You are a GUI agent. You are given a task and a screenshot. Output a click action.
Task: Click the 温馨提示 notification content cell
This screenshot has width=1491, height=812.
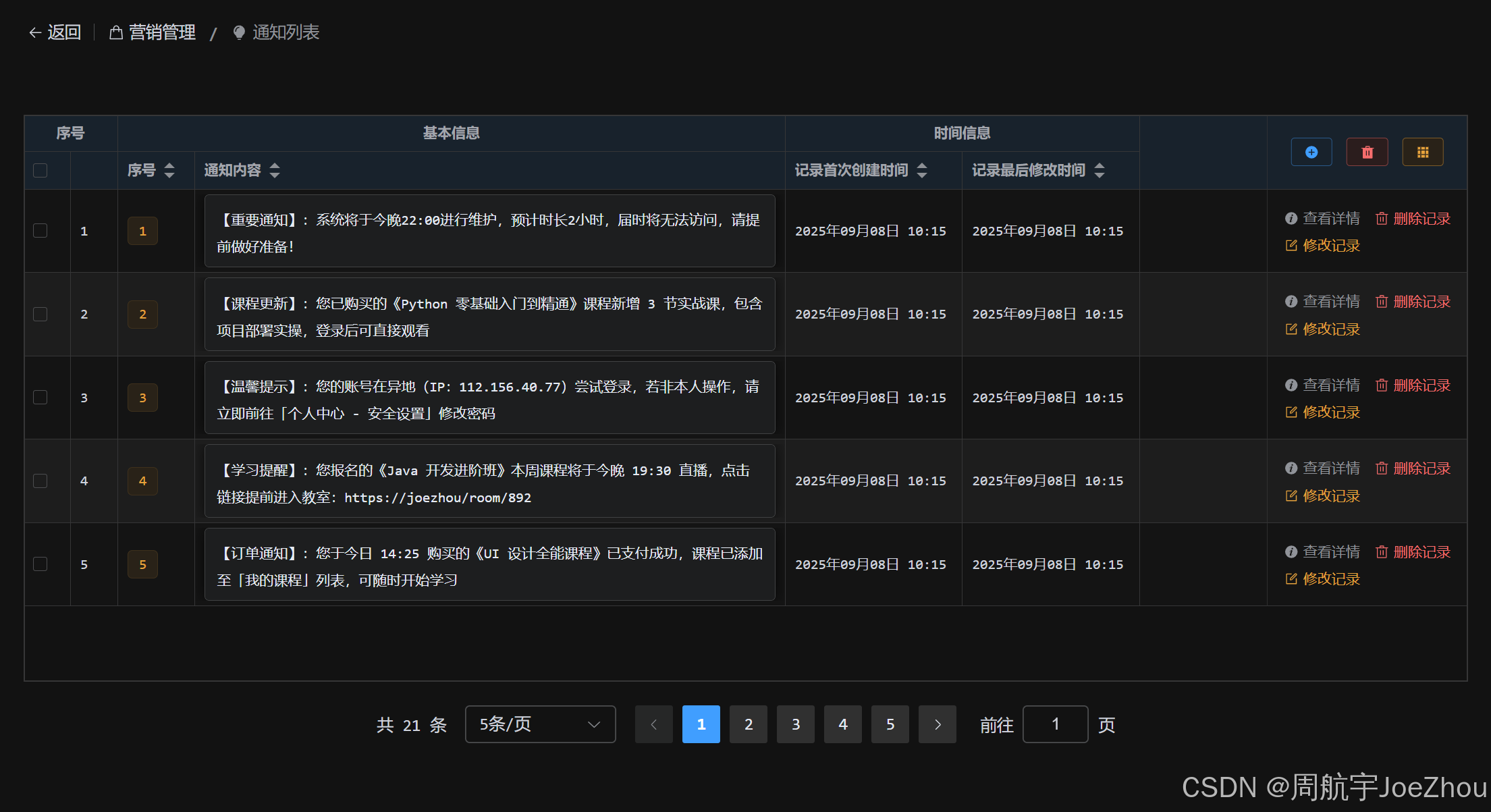pyautogui.click(x=490, y=398)
